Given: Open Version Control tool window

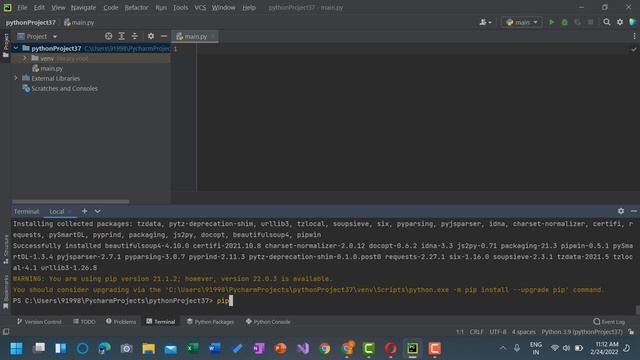Looking at the screenshot, I should click(39, 322).
